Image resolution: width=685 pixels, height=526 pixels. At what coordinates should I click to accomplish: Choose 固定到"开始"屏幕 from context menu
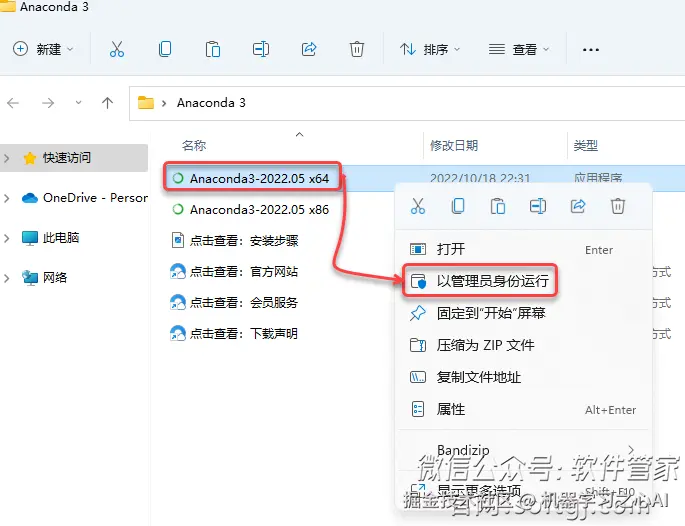click(523, 313)
